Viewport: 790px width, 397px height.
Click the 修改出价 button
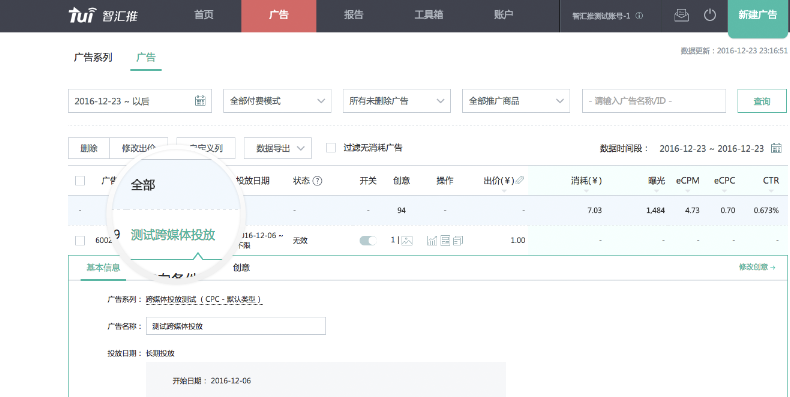click(139, 148)
